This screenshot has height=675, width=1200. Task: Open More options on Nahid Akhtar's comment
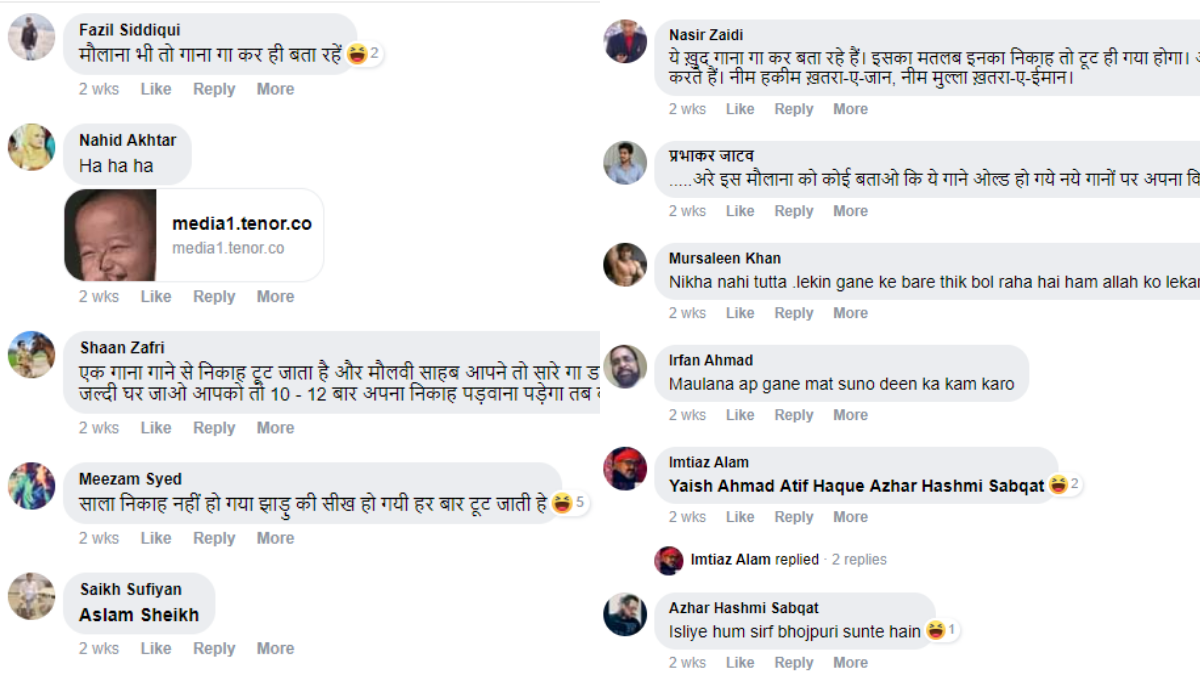[x=275, y=296]
